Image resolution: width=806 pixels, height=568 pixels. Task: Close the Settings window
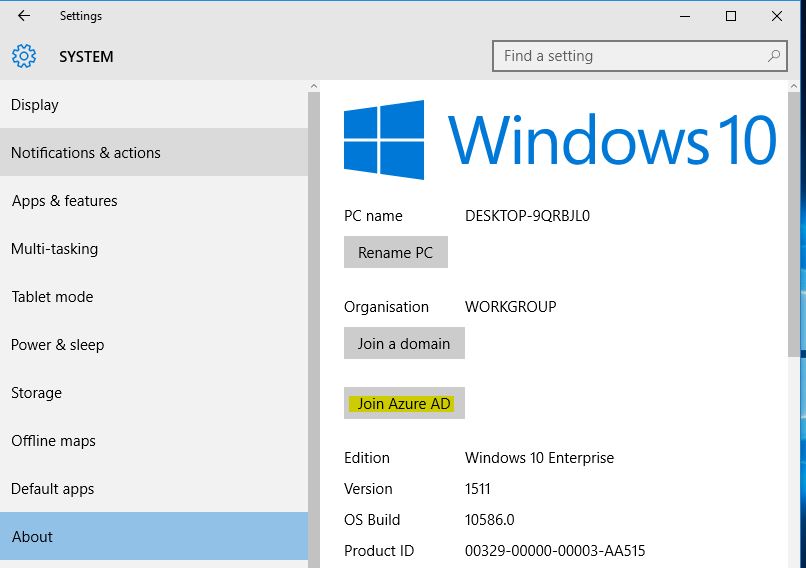[x=777, y=16]
